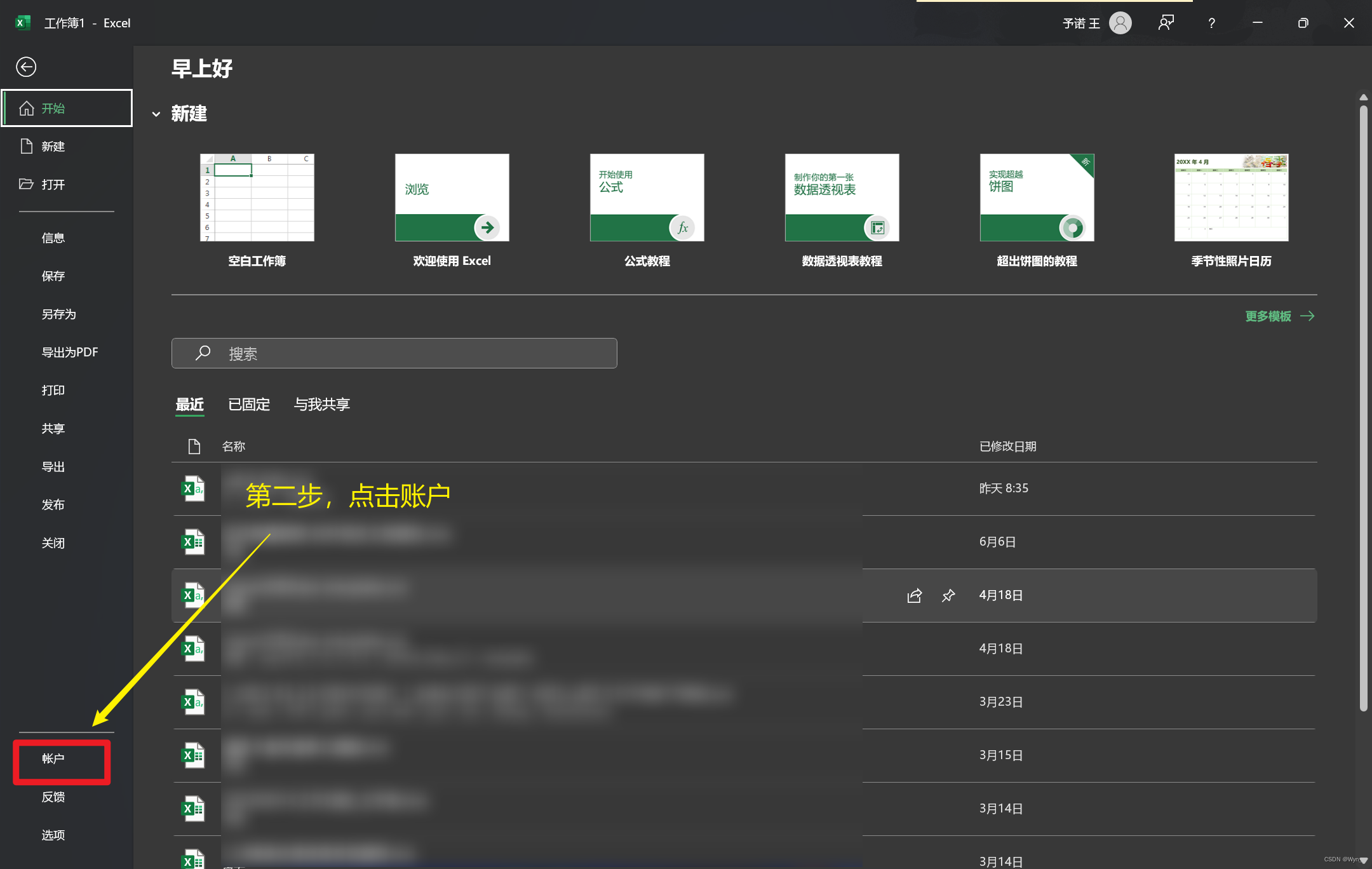Switch to the 已固定 tab
The height and width of the screenshot is (869, 1372).
(x=249, y=405)
